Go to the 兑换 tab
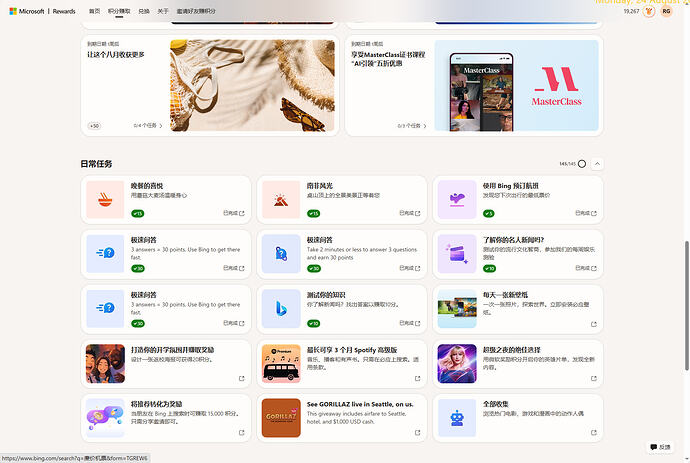Viewport: 690px width, 463px height. 144,11
